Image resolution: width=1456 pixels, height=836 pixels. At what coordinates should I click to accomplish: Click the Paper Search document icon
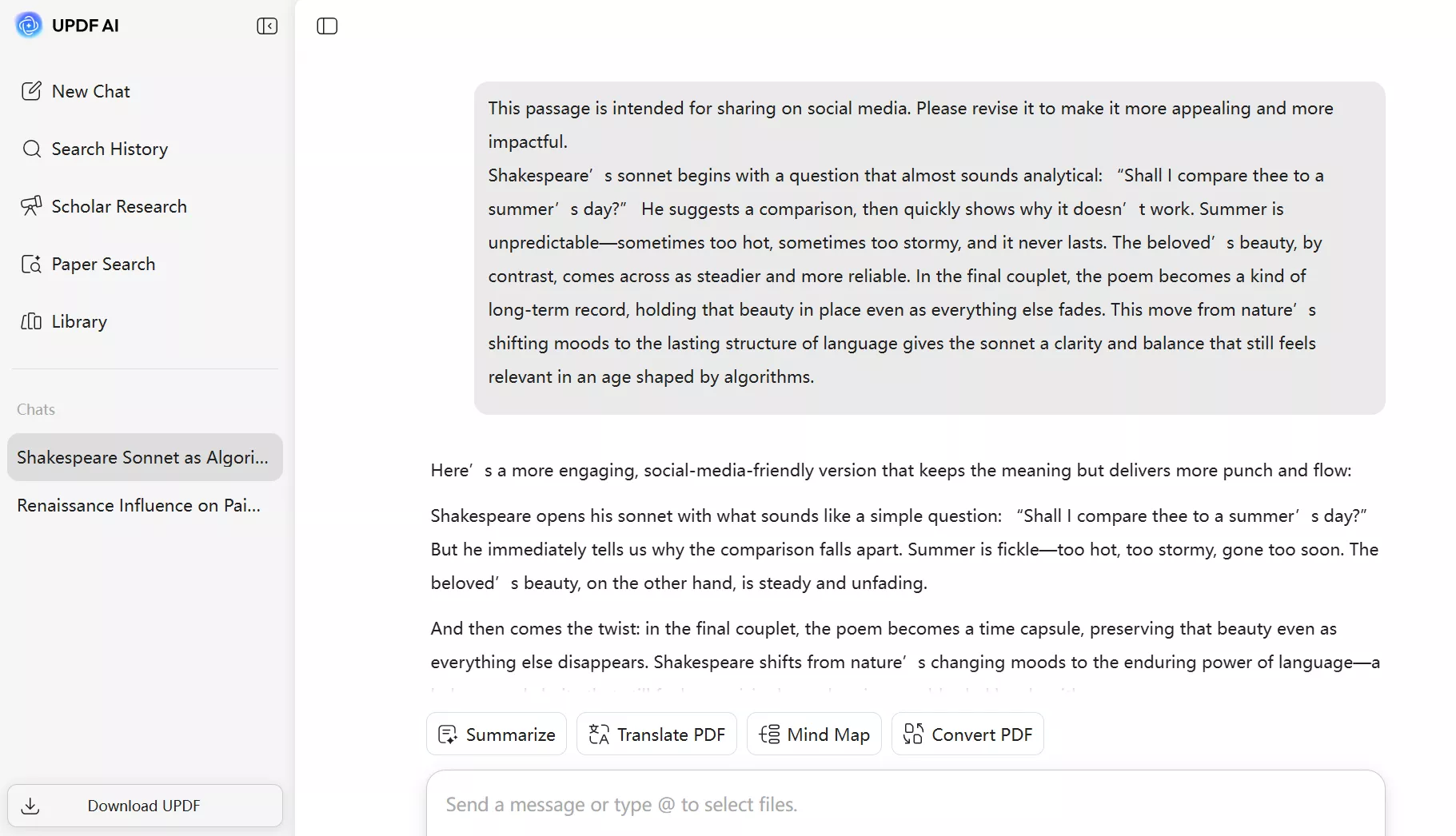pos(31,264)
